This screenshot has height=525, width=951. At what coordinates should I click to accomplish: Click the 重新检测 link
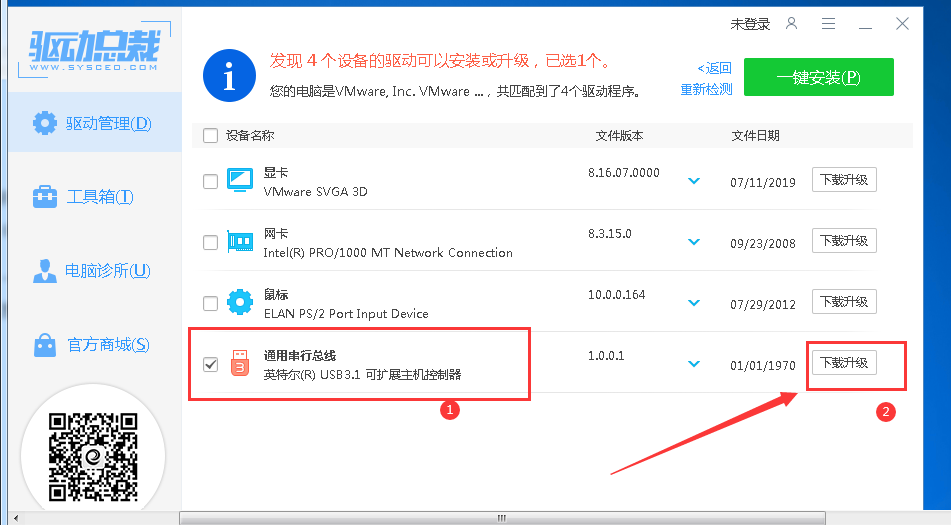(x=706, y=89)
